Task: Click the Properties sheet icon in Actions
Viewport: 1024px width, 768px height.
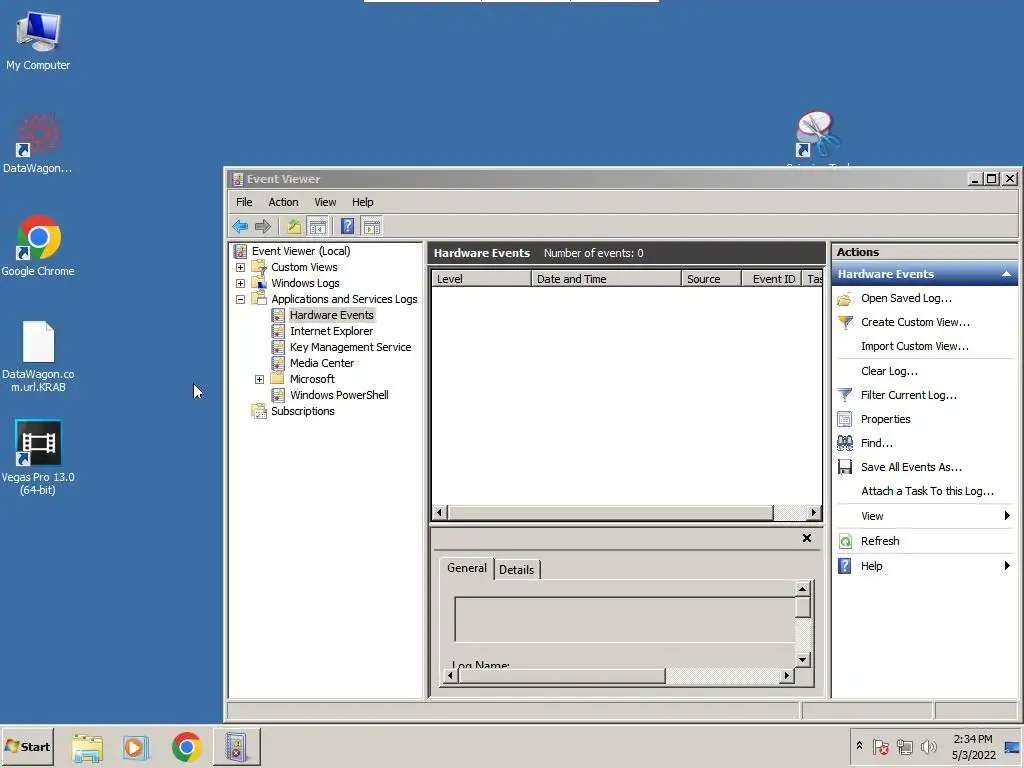Action: coord(844,419)
